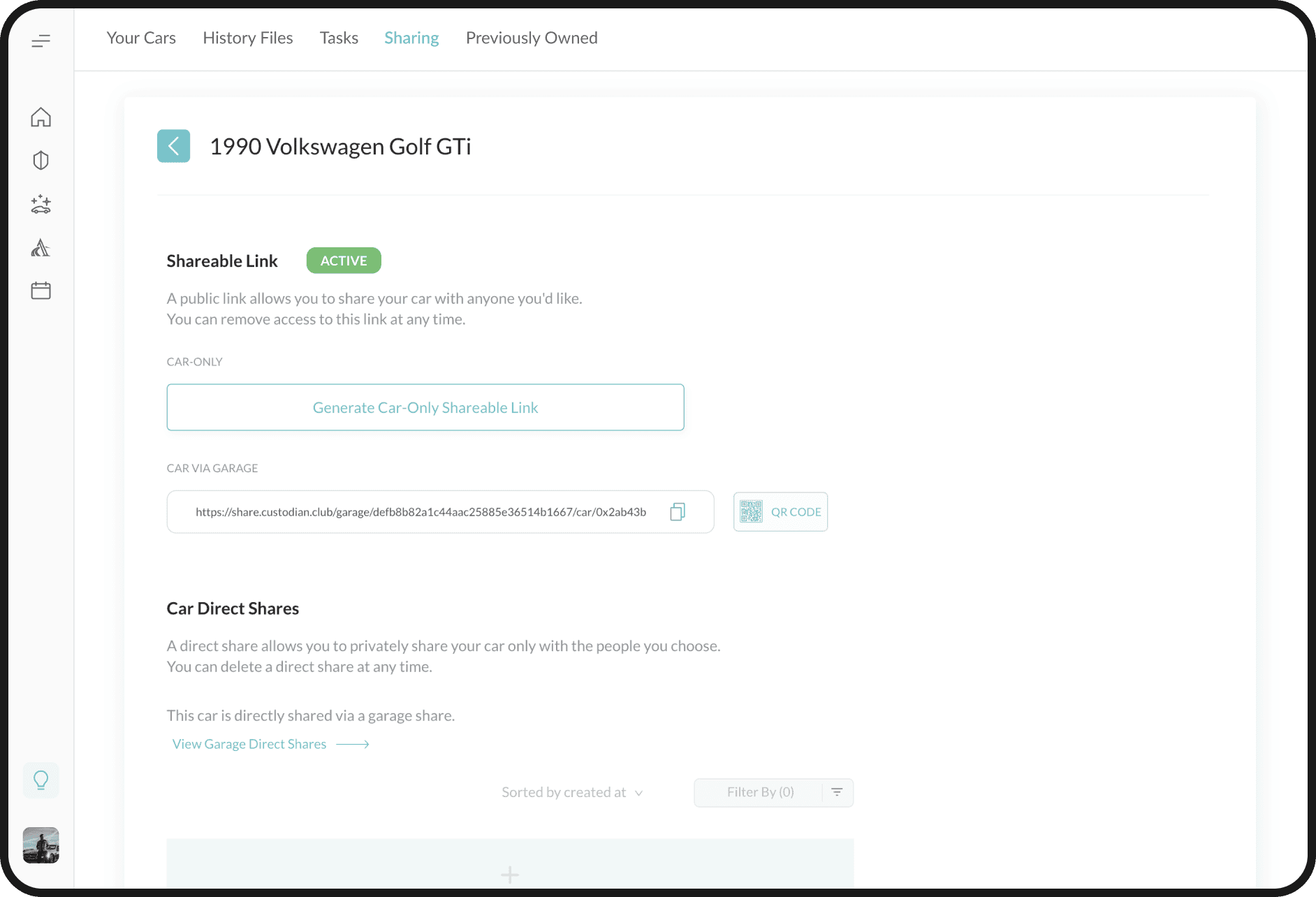Expand Sorted by created at dropdown
Viewport: 1316px width, 897px height.
pos(572,792)
